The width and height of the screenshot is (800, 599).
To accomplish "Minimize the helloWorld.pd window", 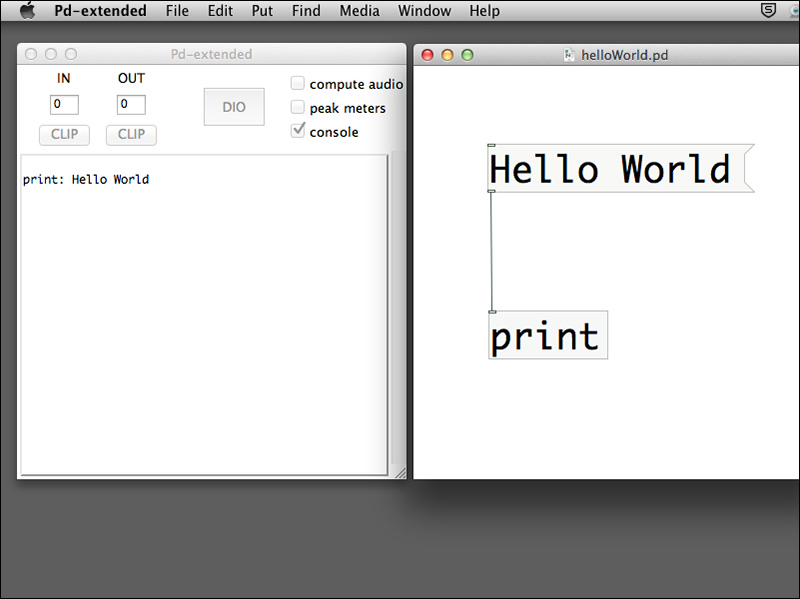I will click(x=447, y=55).
